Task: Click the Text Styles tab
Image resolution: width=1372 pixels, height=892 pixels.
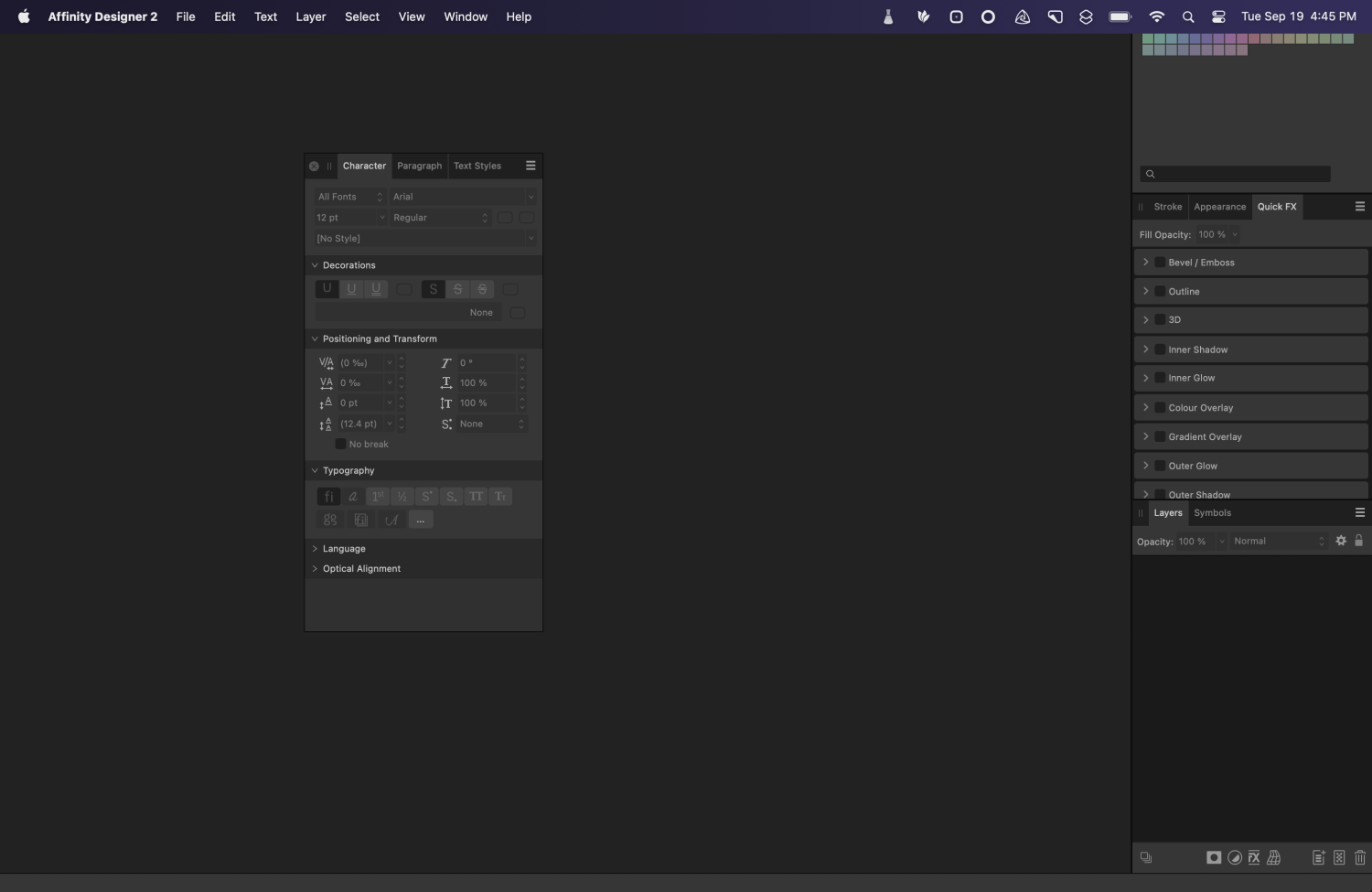Action: pyautogui.click(x=477, y=166)
